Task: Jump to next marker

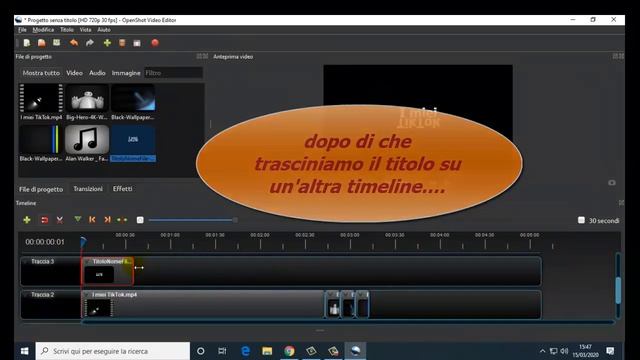Action: [x=107, y=220]
